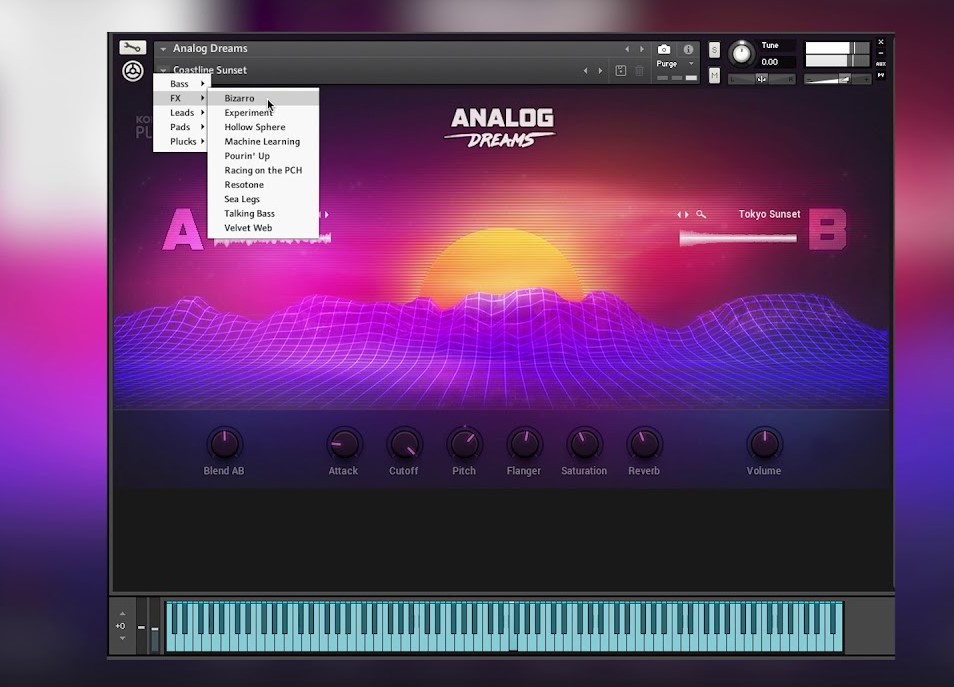954x687 pixels.
Task: Click the Attack knob
Action: (344, 444)
